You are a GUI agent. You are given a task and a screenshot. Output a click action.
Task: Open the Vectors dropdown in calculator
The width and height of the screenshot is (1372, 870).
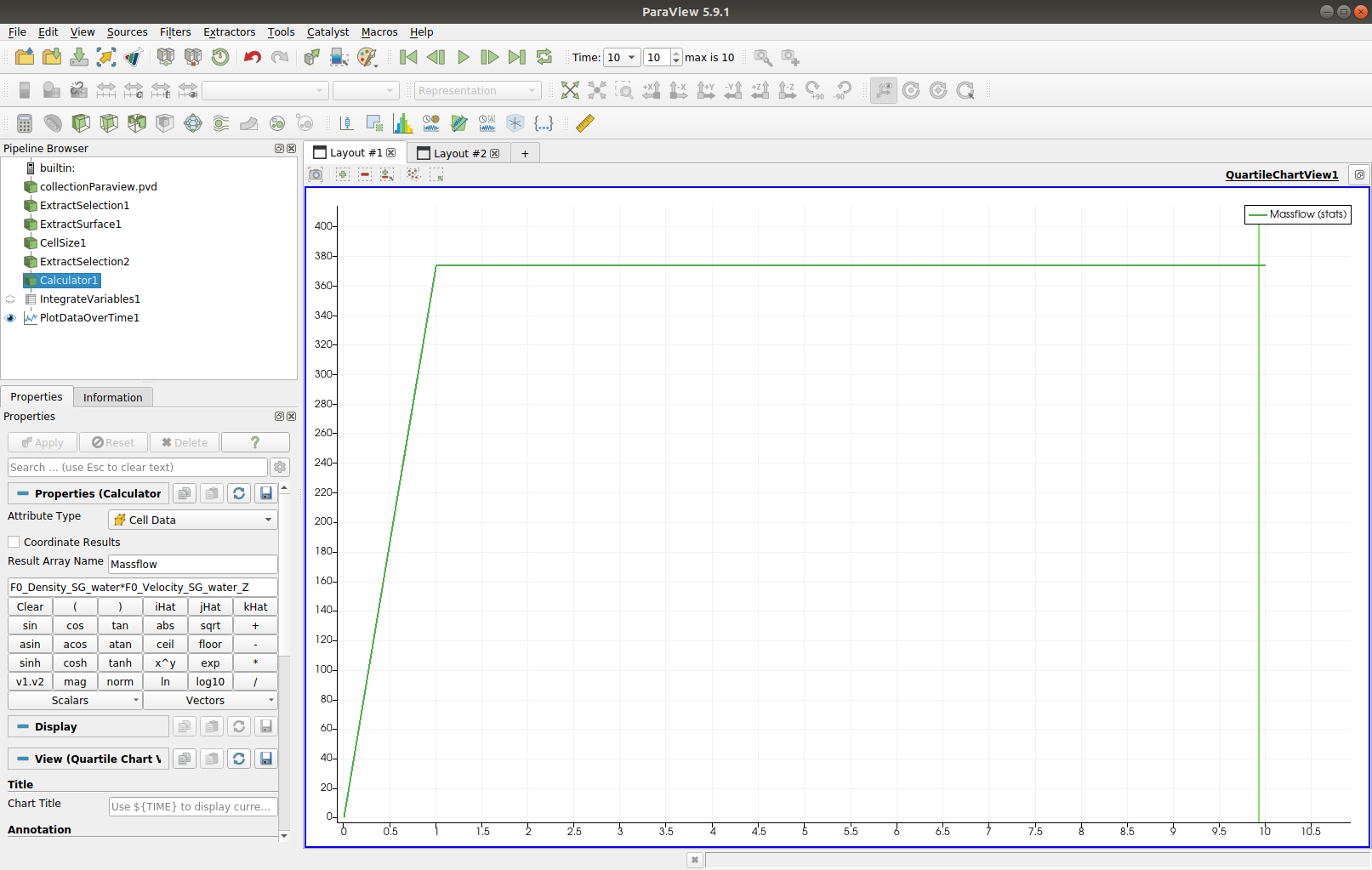tap(210, 700)
